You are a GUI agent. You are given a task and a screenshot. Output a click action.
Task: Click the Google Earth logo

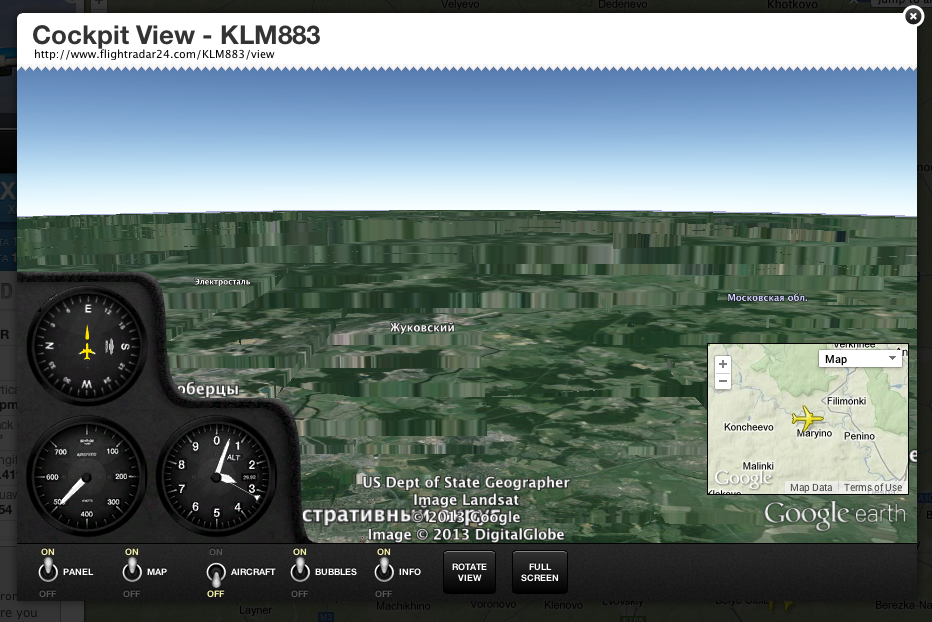tap(835, 514)
